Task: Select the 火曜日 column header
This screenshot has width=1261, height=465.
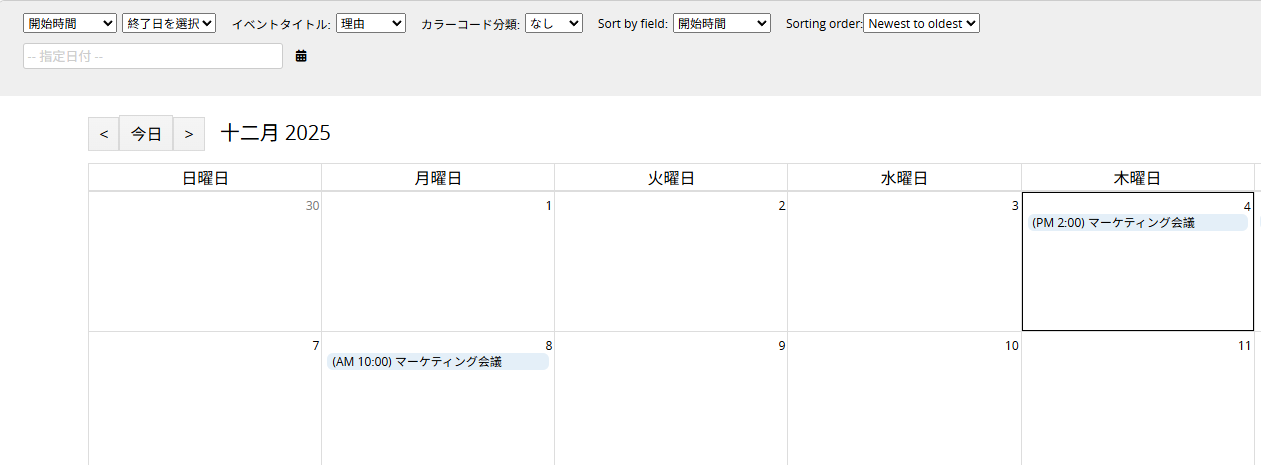Action: click(x=671, y=179)
